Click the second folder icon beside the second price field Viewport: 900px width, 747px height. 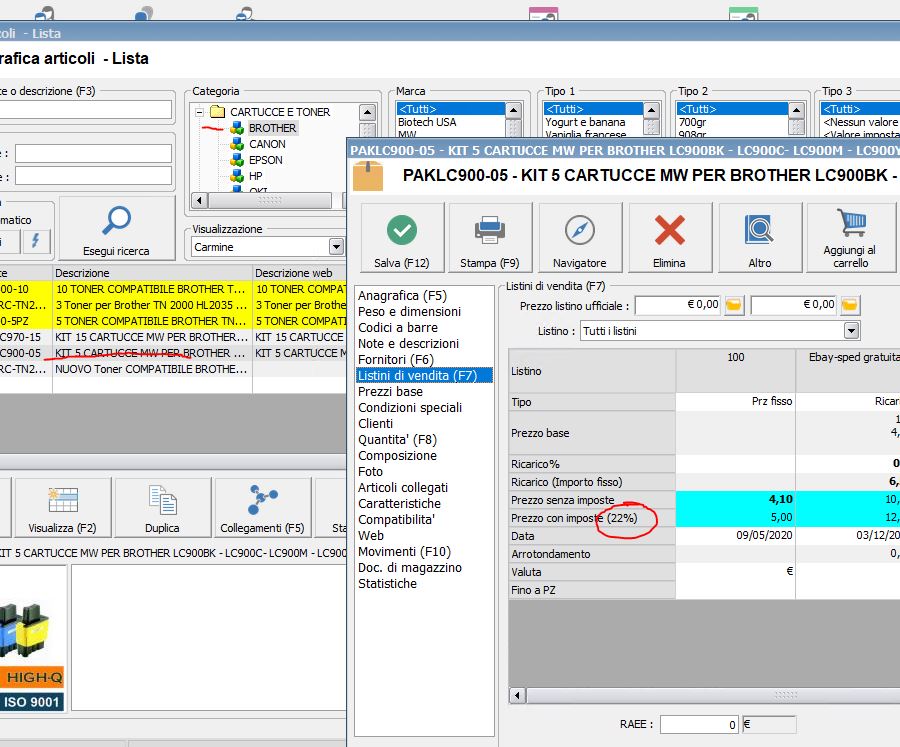click(x=849, y=305)
